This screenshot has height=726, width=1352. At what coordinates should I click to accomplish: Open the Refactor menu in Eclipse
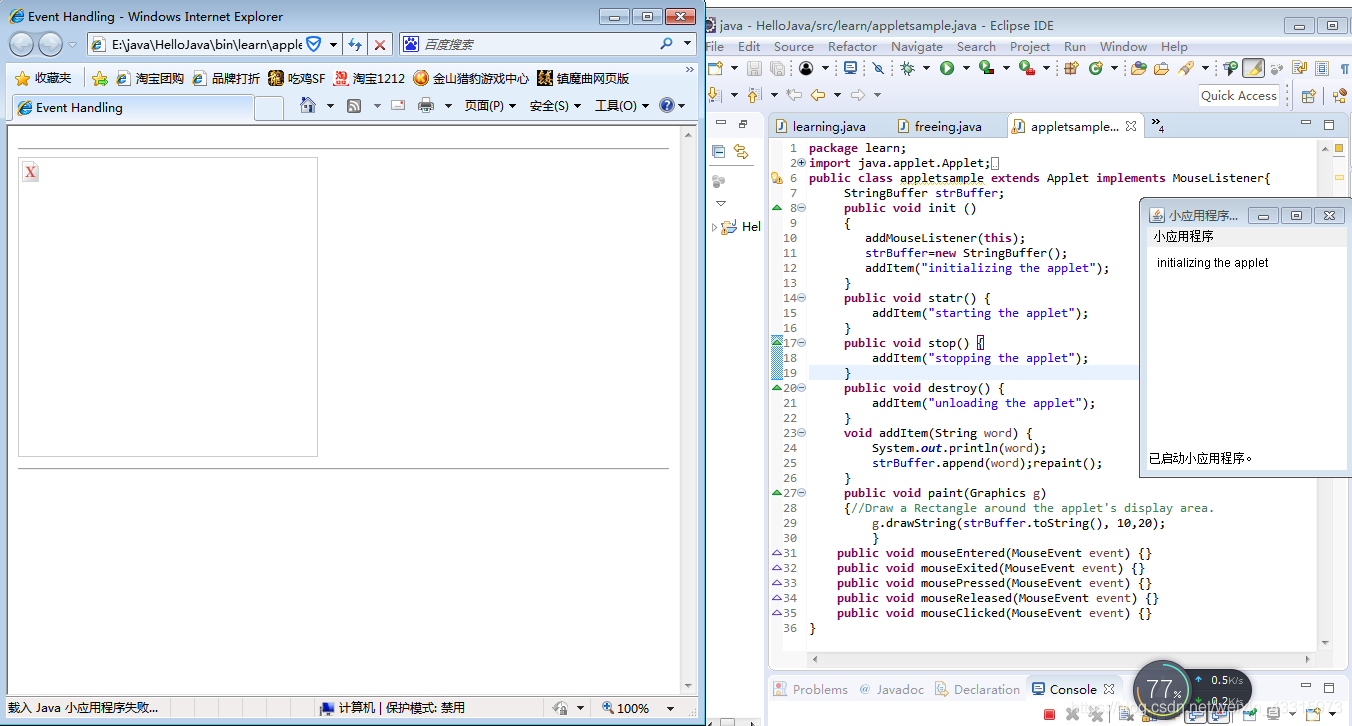click(x=852, y=46)
